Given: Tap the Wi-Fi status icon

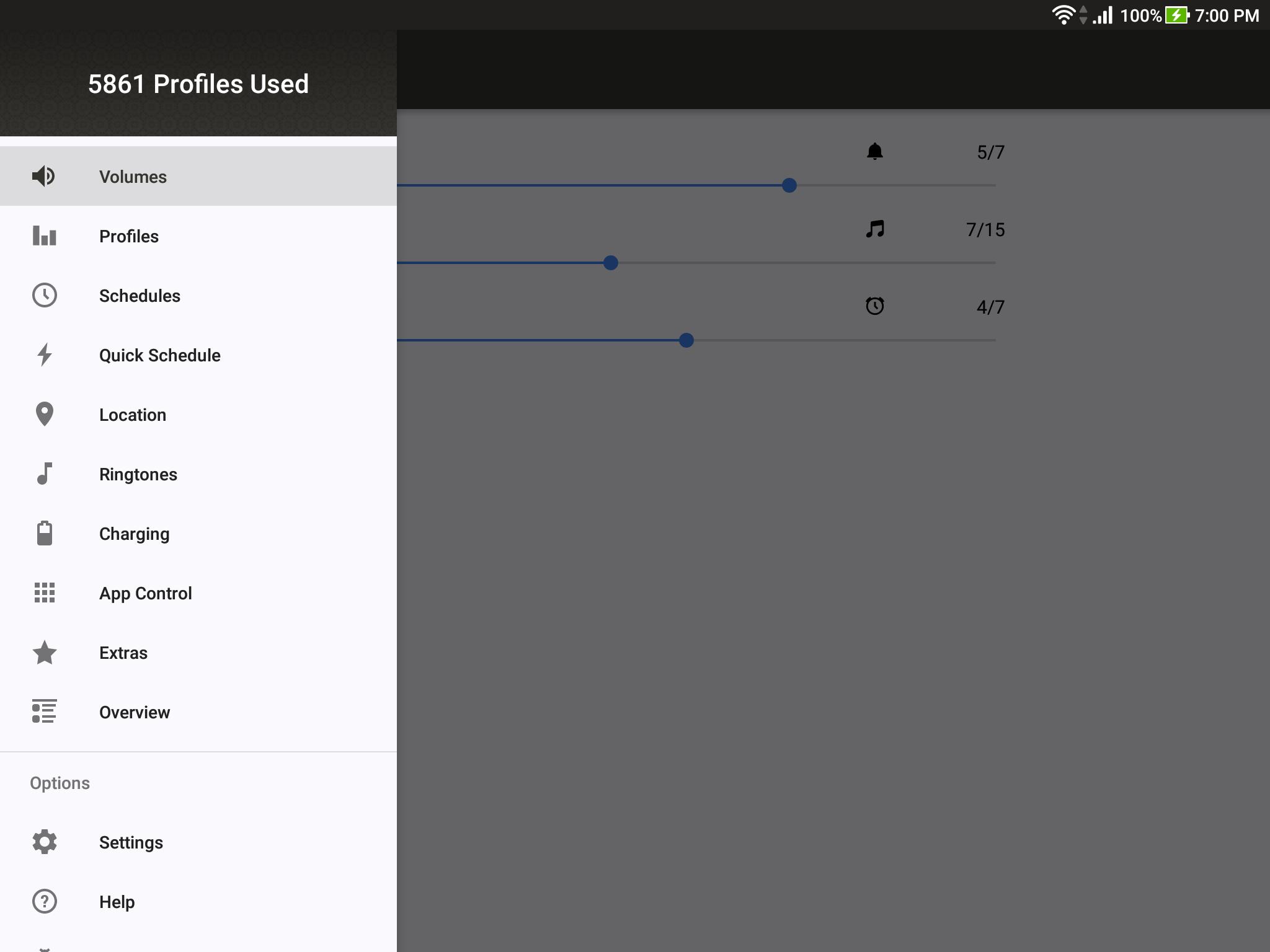Looking at the screenshot, I should (x=1064, y=15).
